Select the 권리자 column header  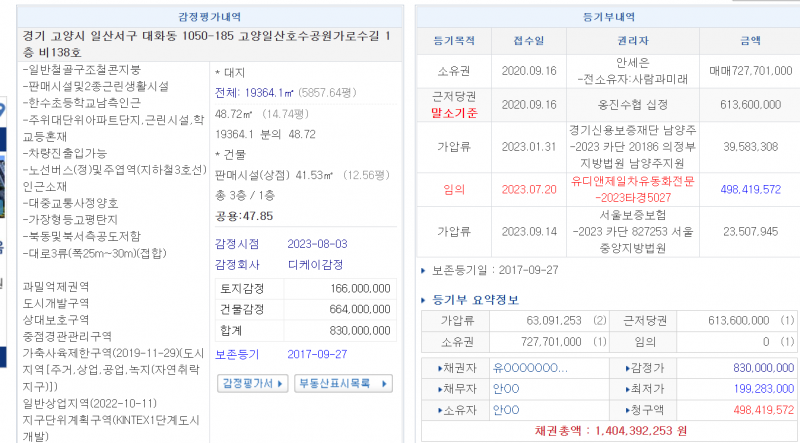633,41
